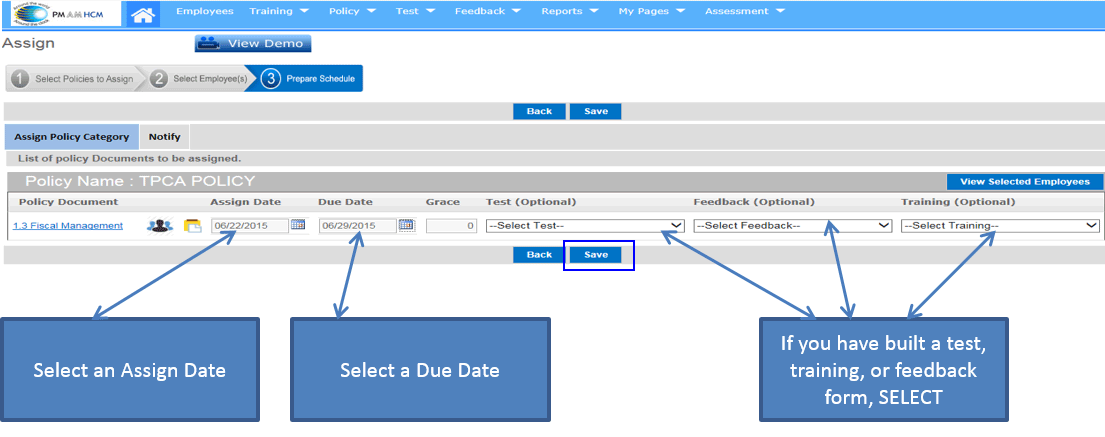This screenshot has height=437, width=1105.
Task: Click the bottom Save button
Action: [x=596, y=255]
